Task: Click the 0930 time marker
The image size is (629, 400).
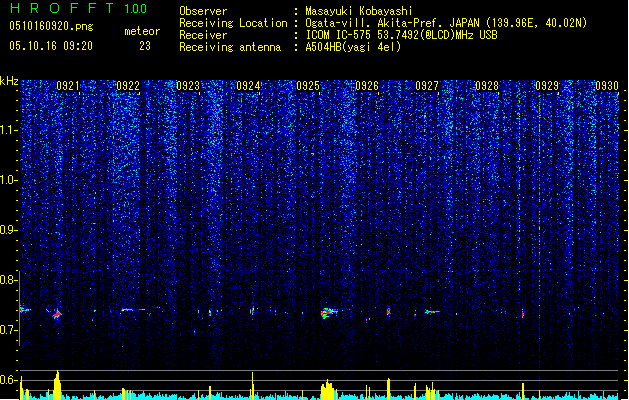Action: click(x=607, y=86)
